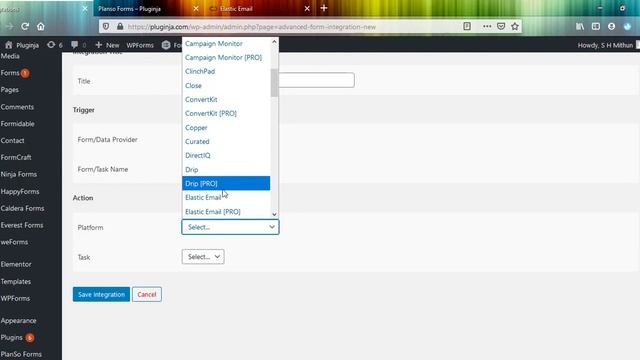Open HappyForms in the sidebar

coord(20,191)
